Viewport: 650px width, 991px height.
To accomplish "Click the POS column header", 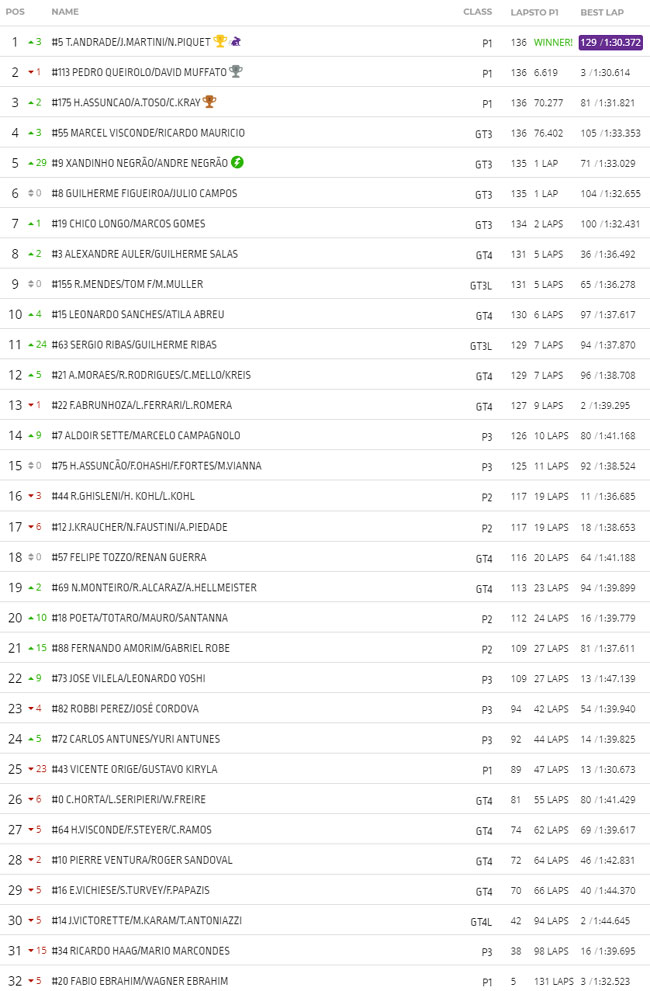I will coord(15,12).
